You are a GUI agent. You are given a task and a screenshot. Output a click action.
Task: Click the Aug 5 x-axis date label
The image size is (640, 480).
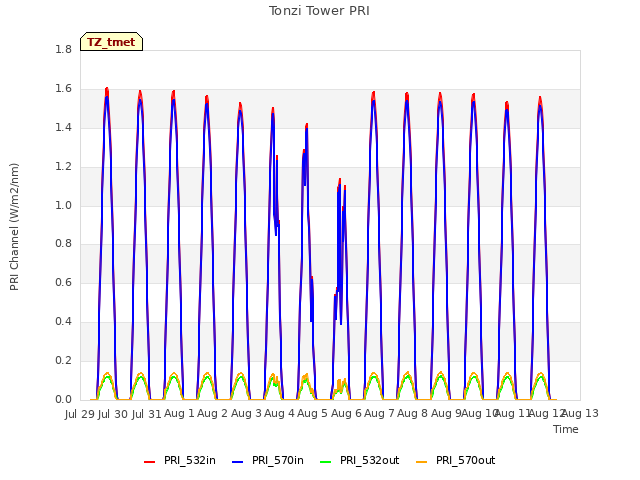(x=313, y=414)
